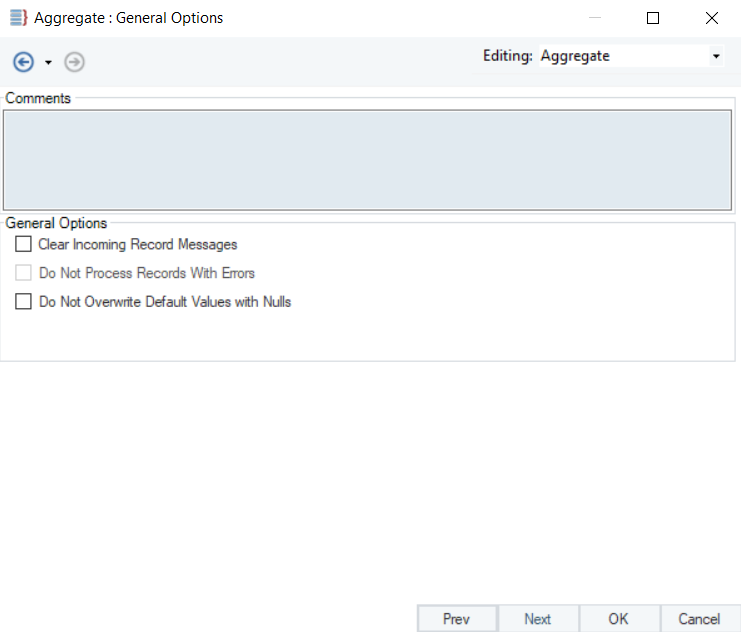Click the Editing: label
The image size is (741, 632).
pos(507,57)
